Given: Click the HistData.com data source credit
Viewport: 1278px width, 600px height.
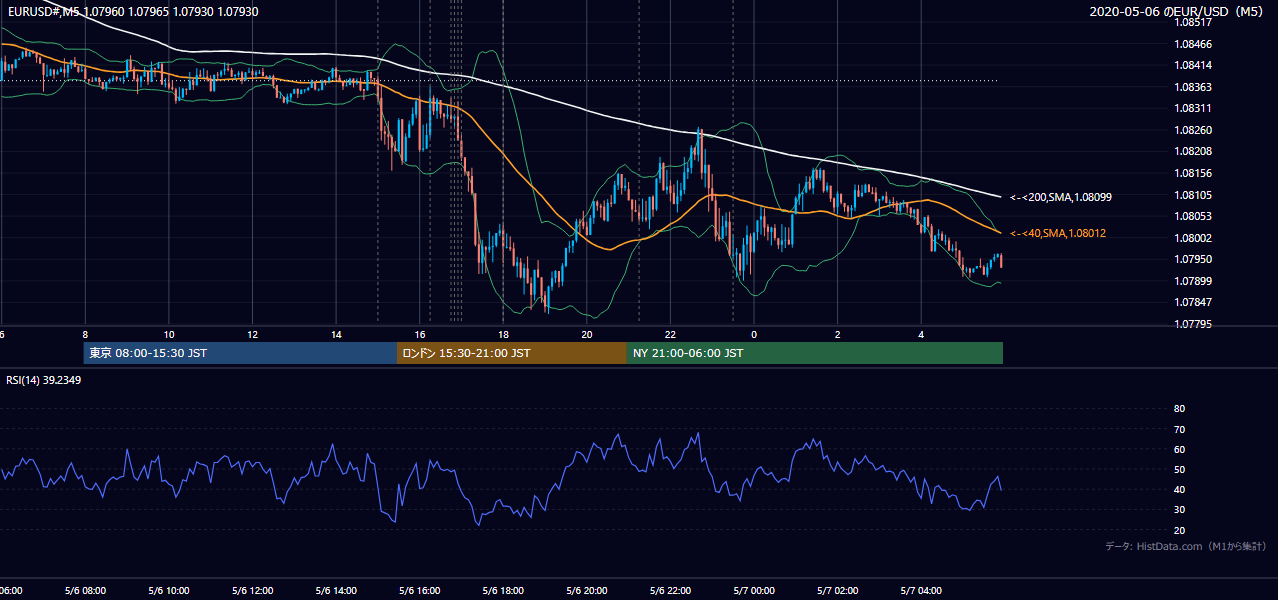Looking at the screenshot, I should 1186,546.
